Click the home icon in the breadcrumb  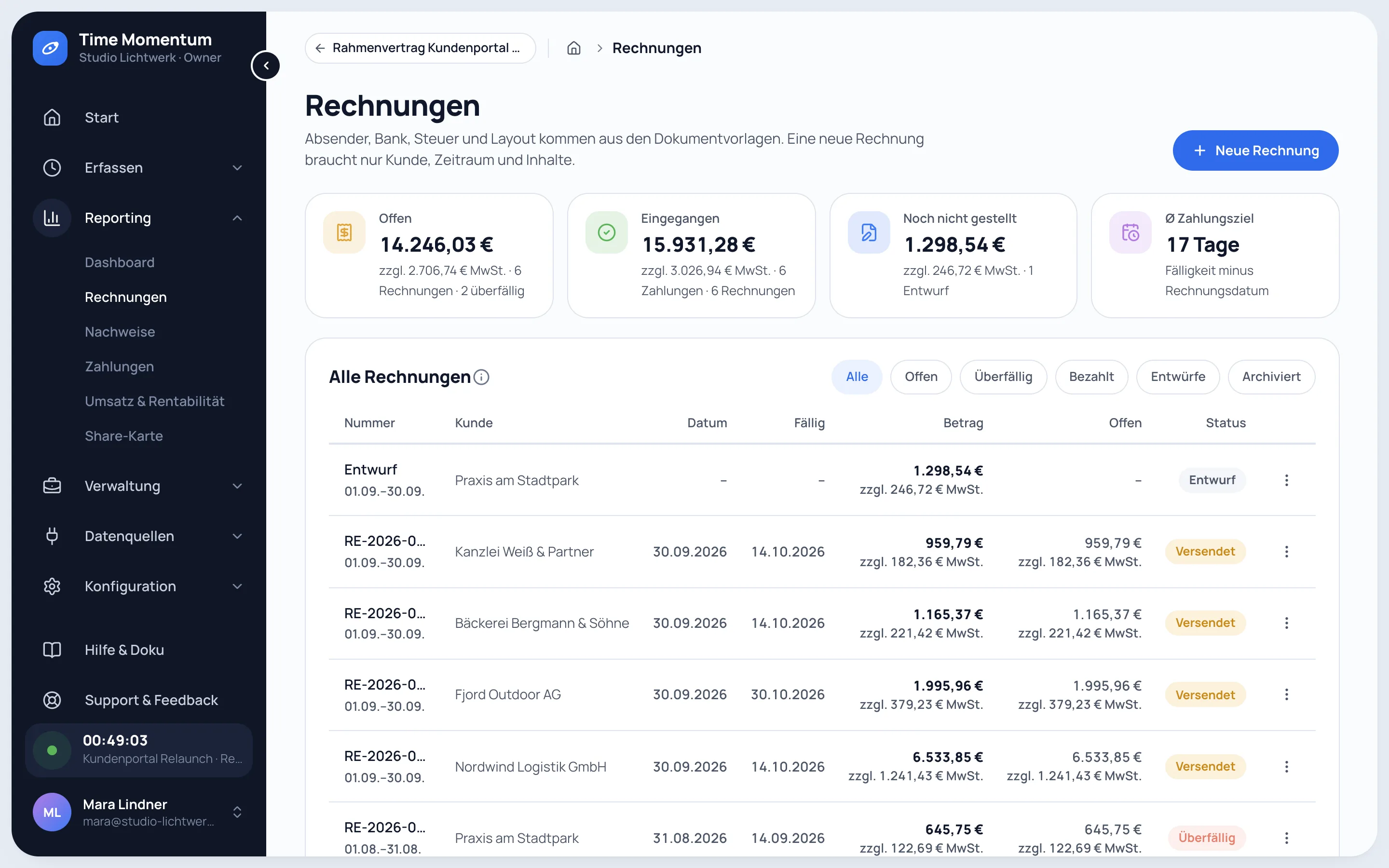tap(573, 48)
